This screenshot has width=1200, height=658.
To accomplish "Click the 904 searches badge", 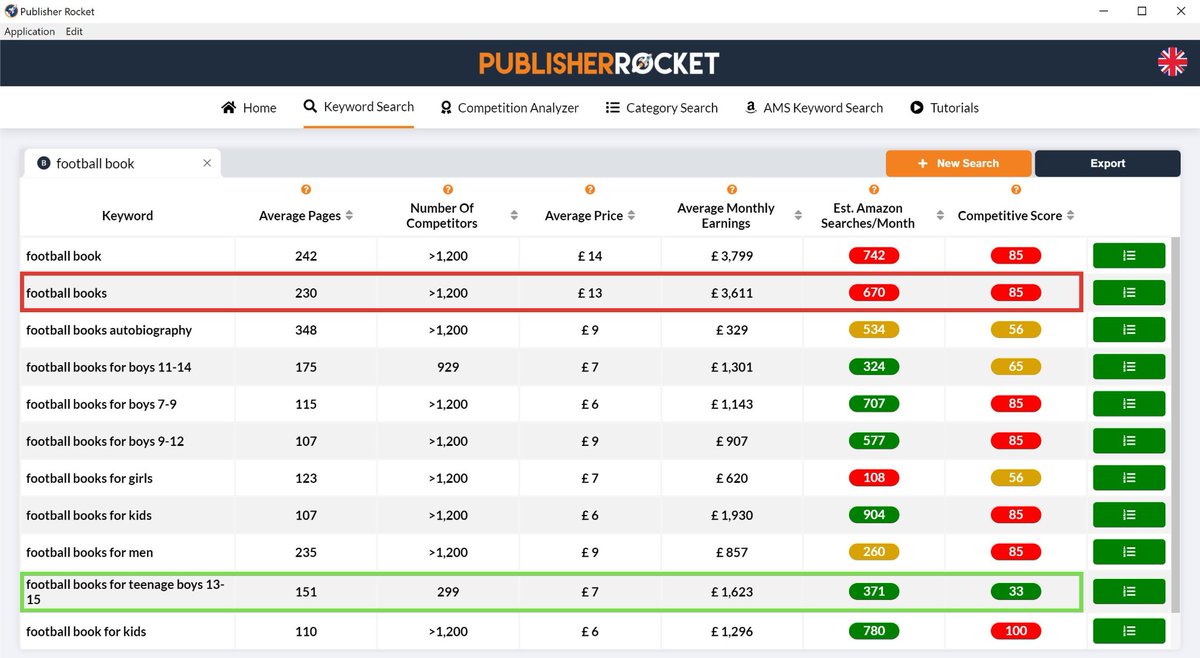I will click(x=874, y=515).
